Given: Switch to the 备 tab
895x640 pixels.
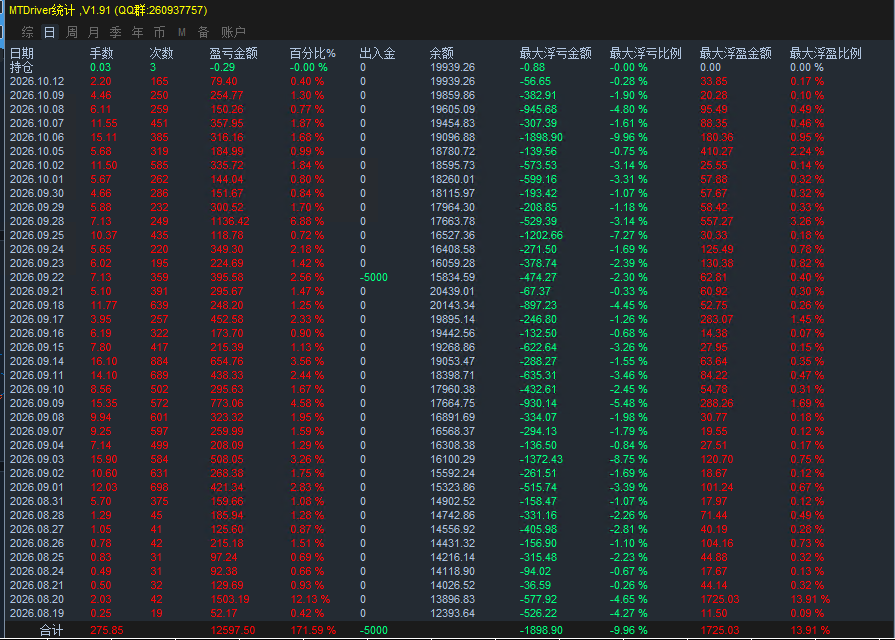Looking at the screenshot, I should tap(204, 32).
